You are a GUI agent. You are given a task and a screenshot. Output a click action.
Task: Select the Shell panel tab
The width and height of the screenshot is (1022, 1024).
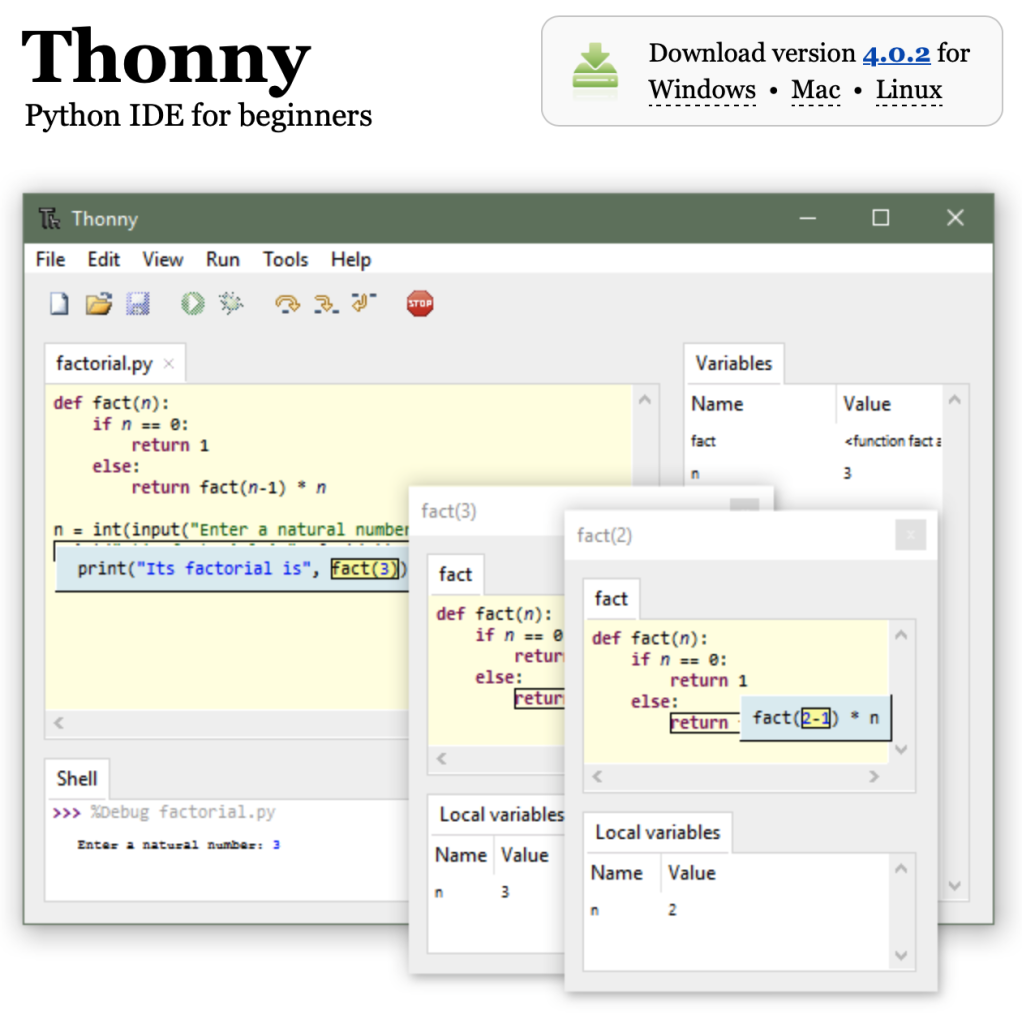[77, 778]
